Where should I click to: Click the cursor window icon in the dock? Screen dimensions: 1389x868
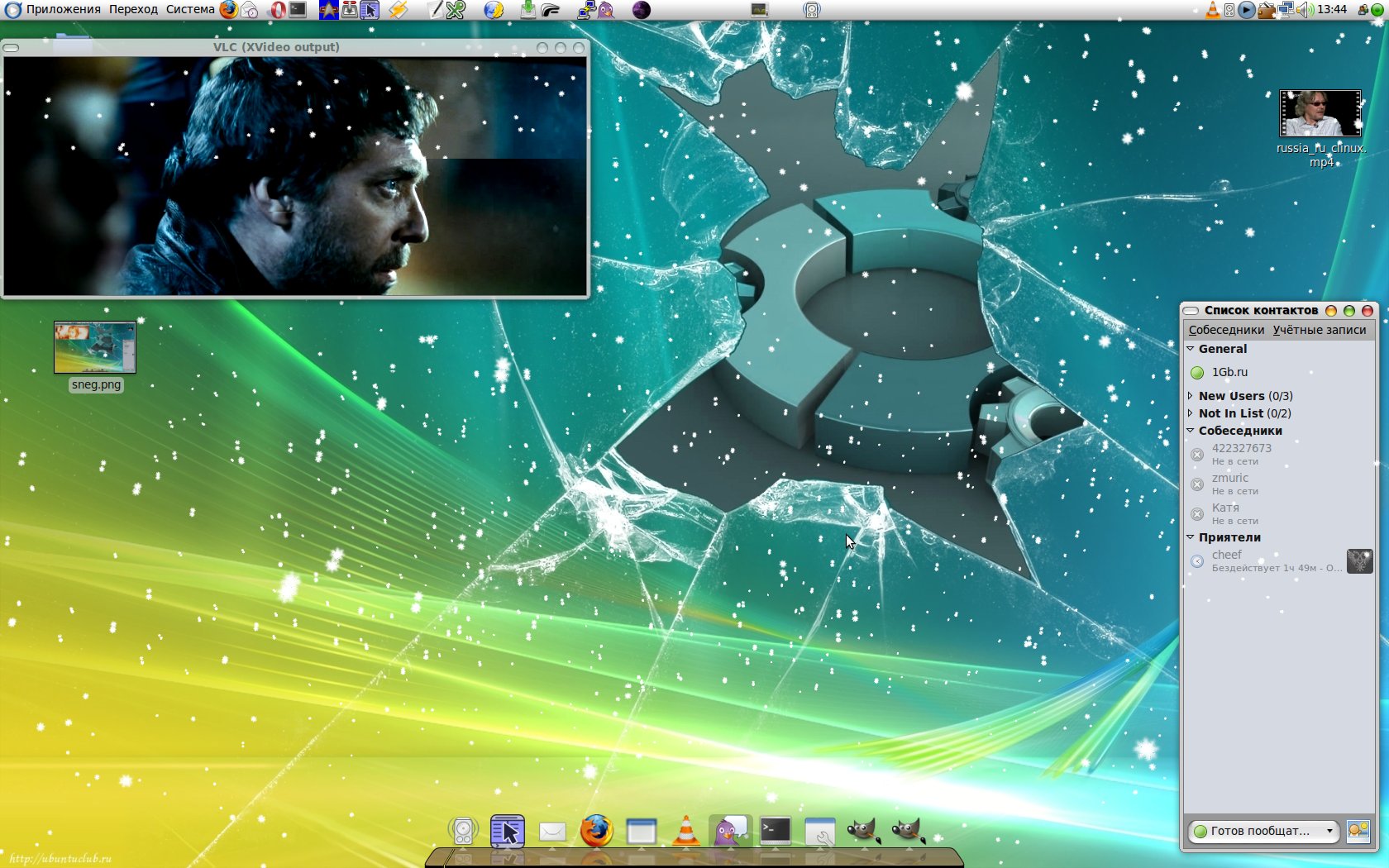[508, 831]
